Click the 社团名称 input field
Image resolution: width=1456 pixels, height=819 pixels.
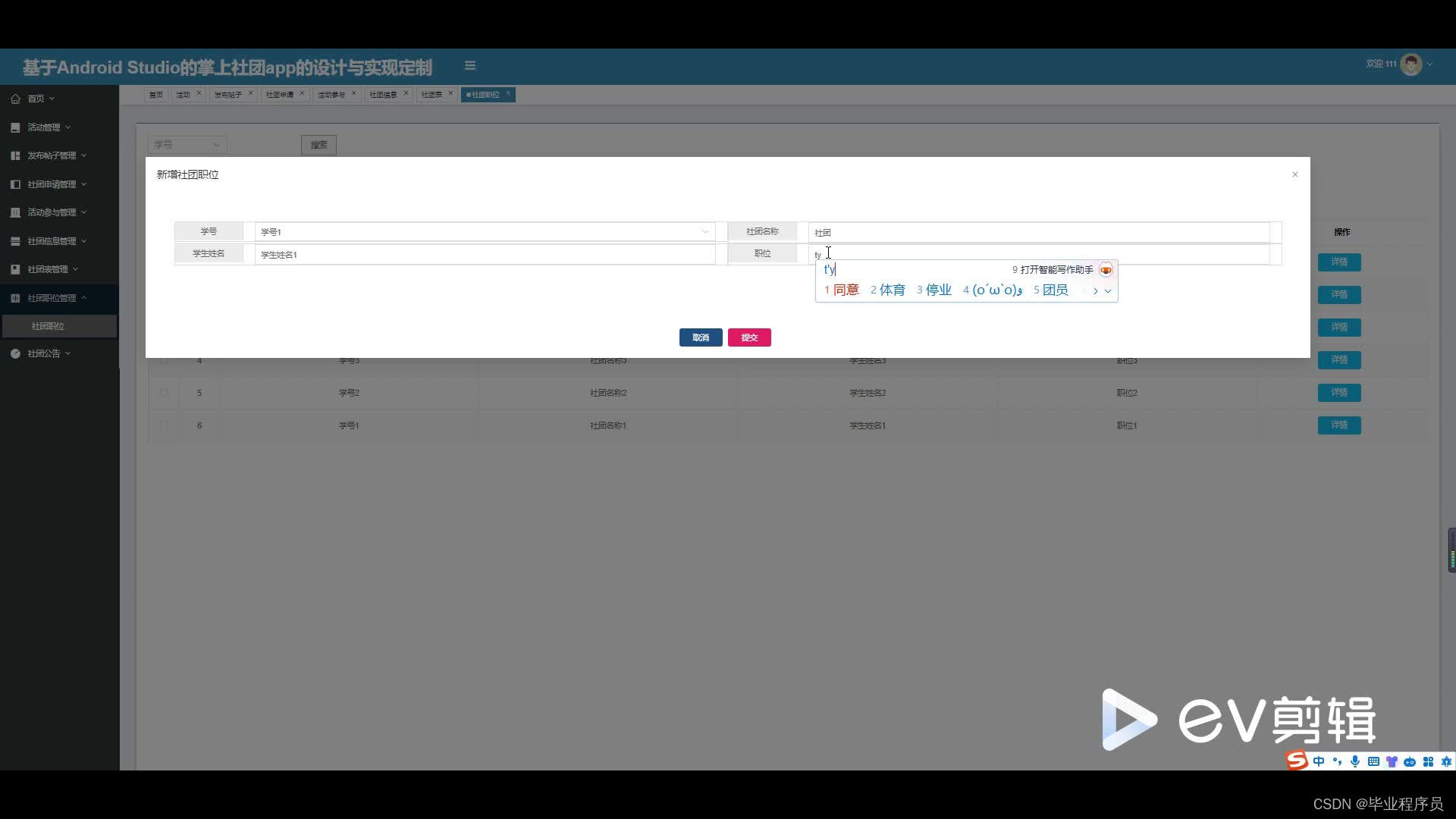1037,232
